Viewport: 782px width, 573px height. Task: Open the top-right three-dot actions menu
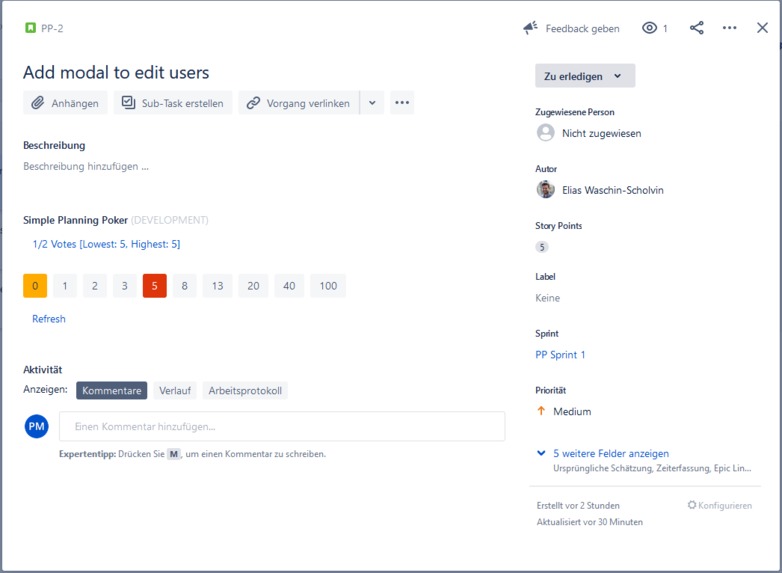click(x=729, y=28)
